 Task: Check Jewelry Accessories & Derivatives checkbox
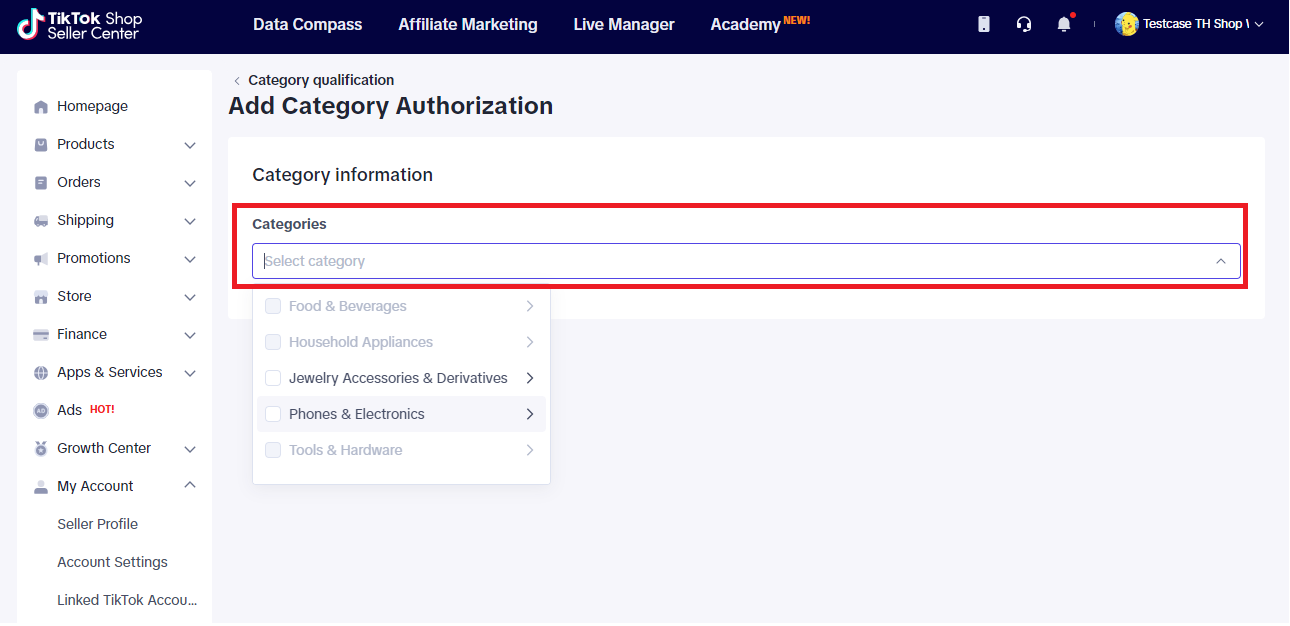(273, 378)
